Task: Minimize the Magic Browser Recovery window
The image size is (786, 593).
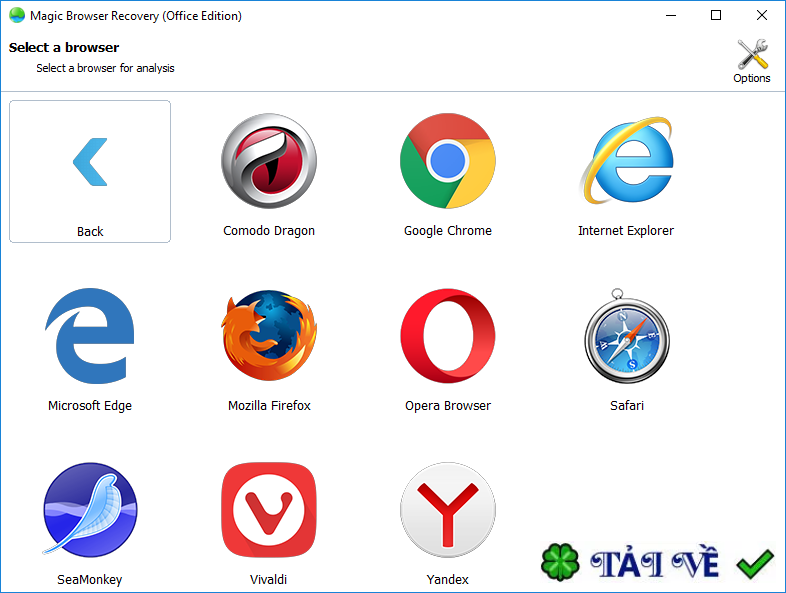Action: coord(670,16)
